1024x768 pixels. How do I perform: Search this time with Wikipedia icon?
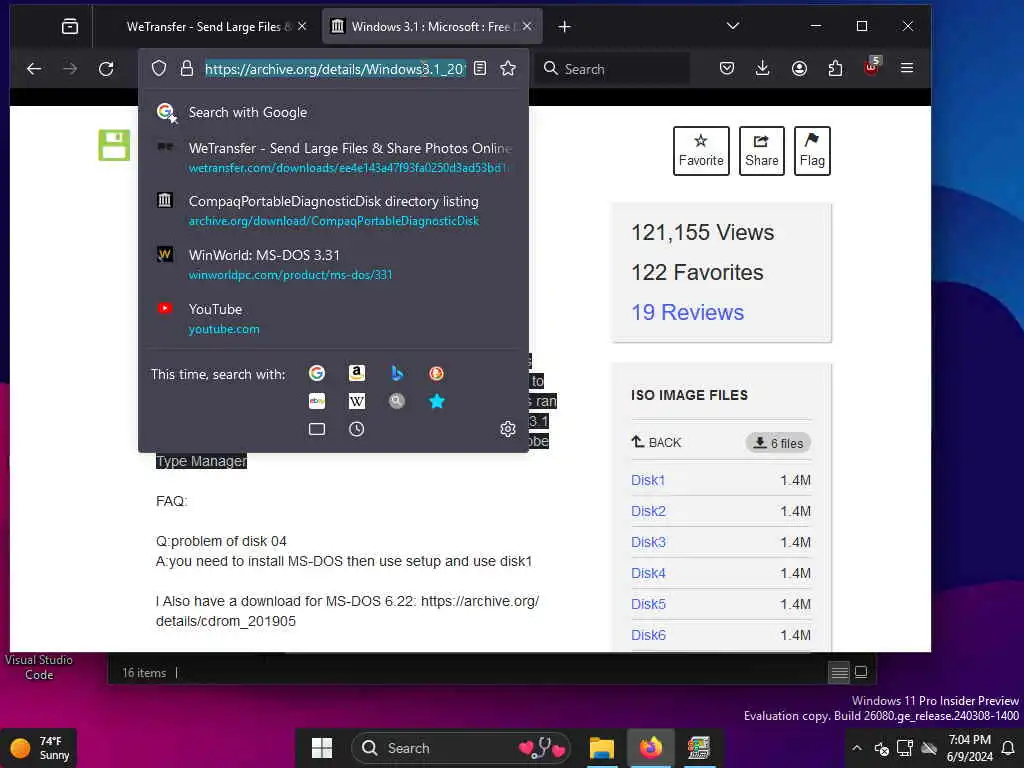point(357,401)
